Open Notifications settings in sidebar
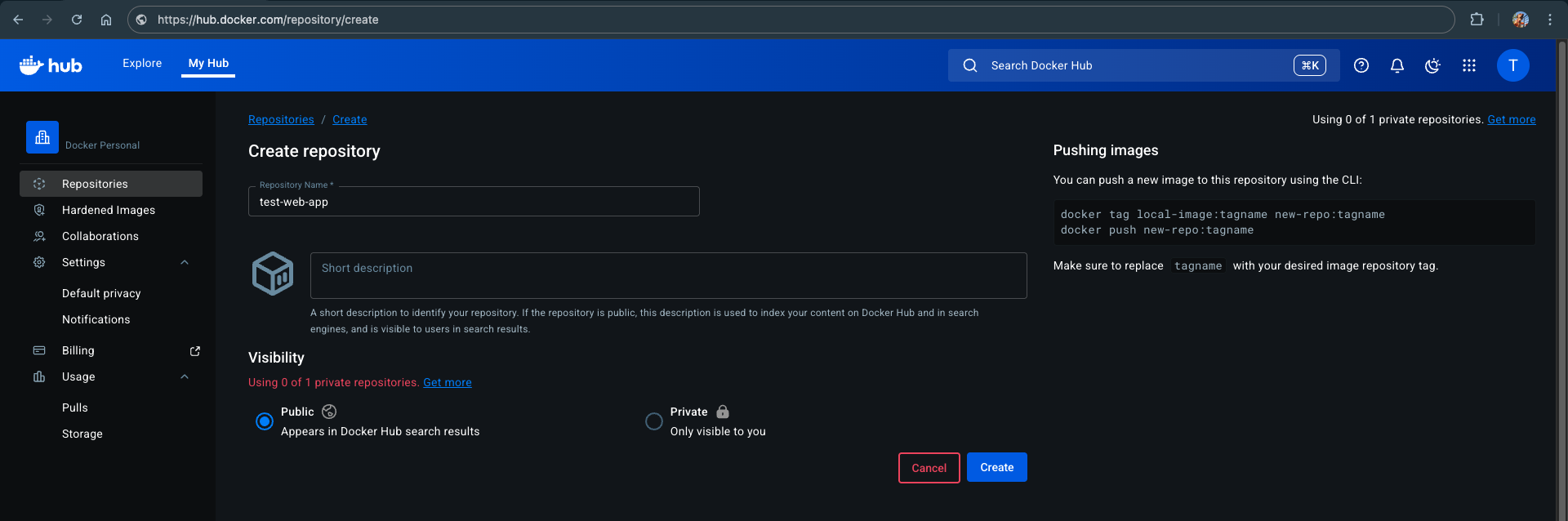The width and height of the screenshot is (1568, 521). [96, 319]
